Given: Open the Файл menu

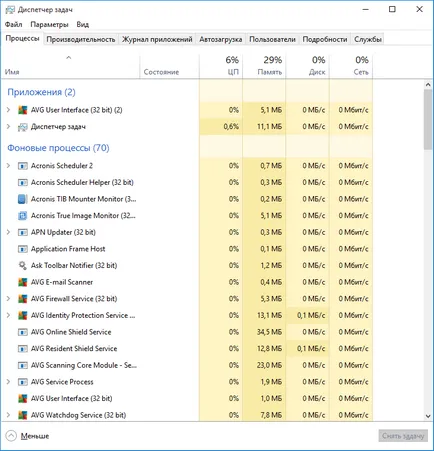Looking at the screenshot, I should click(14, 24).
